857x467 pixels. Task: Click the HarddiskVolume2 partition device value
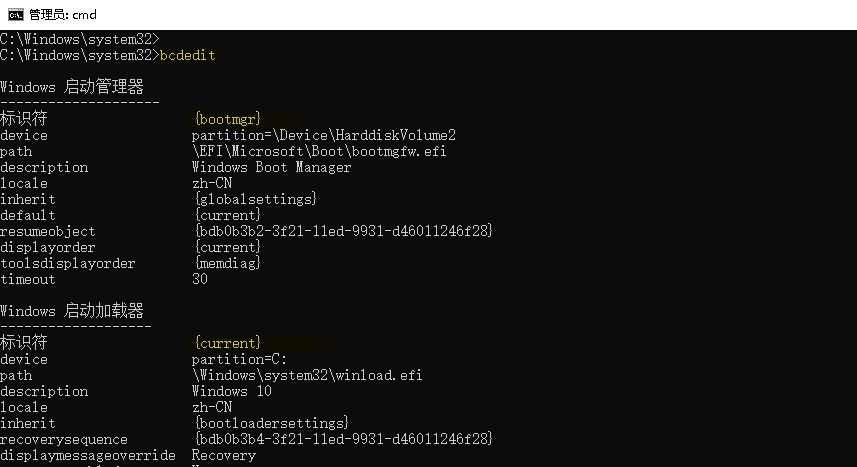324,135
